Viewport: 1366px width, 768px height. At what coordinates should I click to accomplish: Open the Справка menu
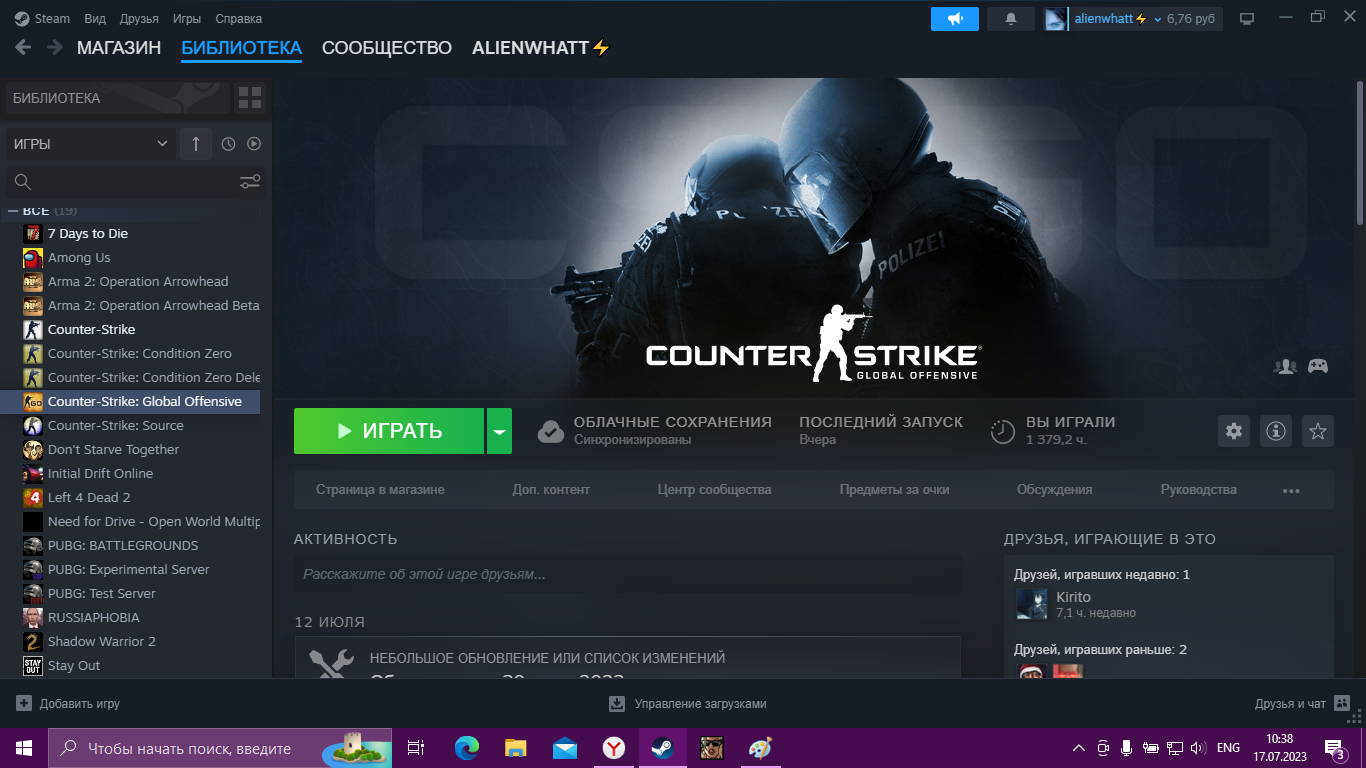click(x=238, y=19)
